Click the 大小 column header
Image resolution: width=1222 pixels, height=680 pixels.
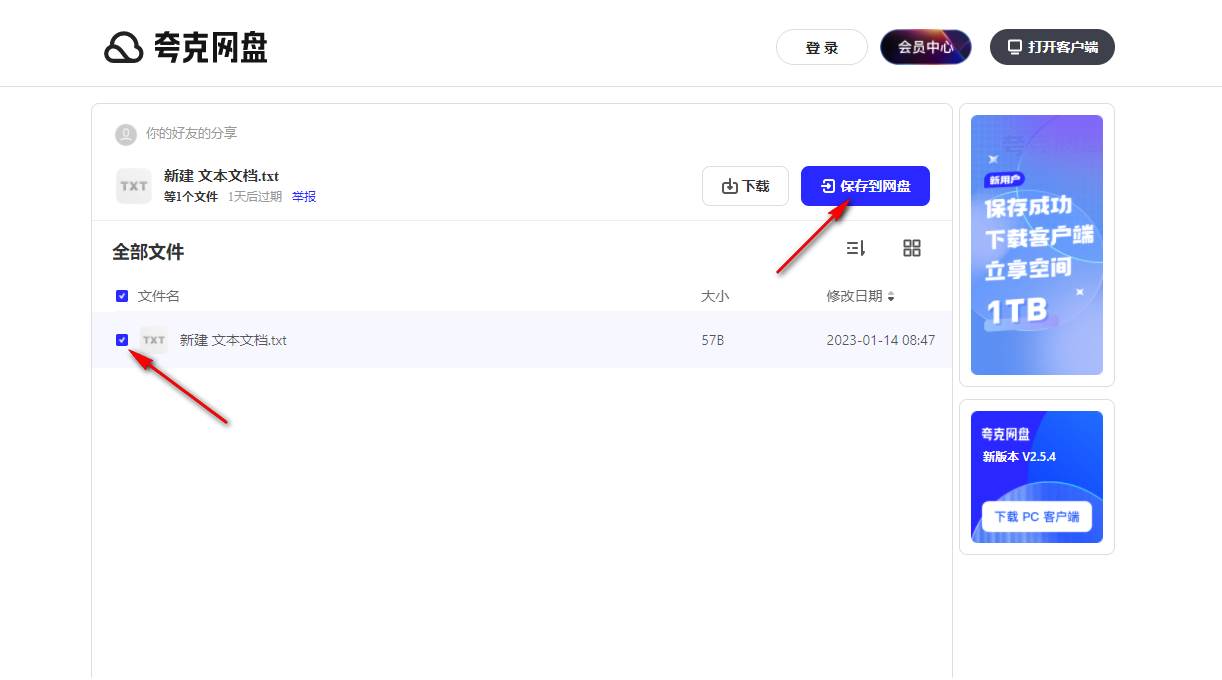pyautogui.click(x=715, y=296)
